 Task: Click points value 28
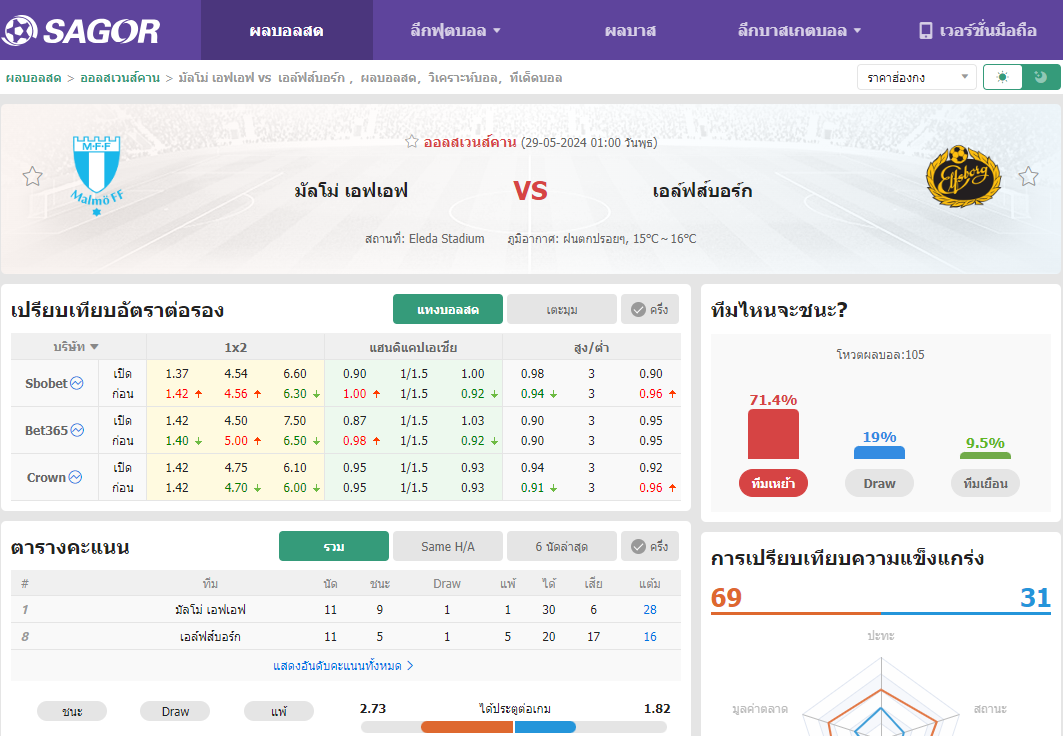click(649, 609)
